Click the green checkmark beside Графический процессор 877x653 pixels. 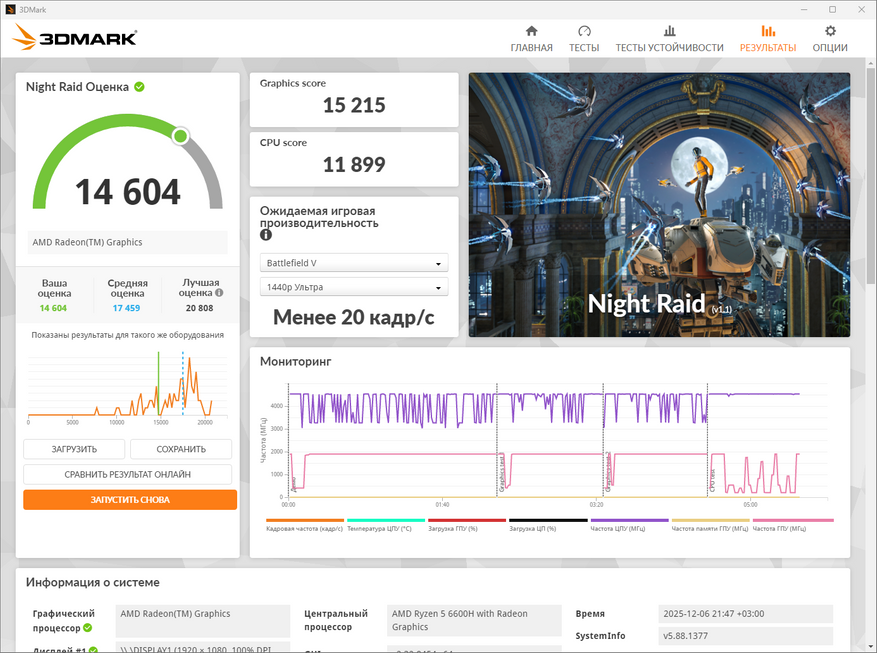(87, 628)
